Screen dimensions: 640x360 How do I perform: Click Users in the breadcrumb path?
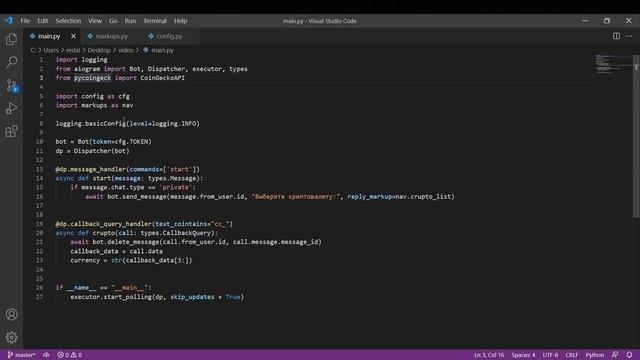point(51,50)
